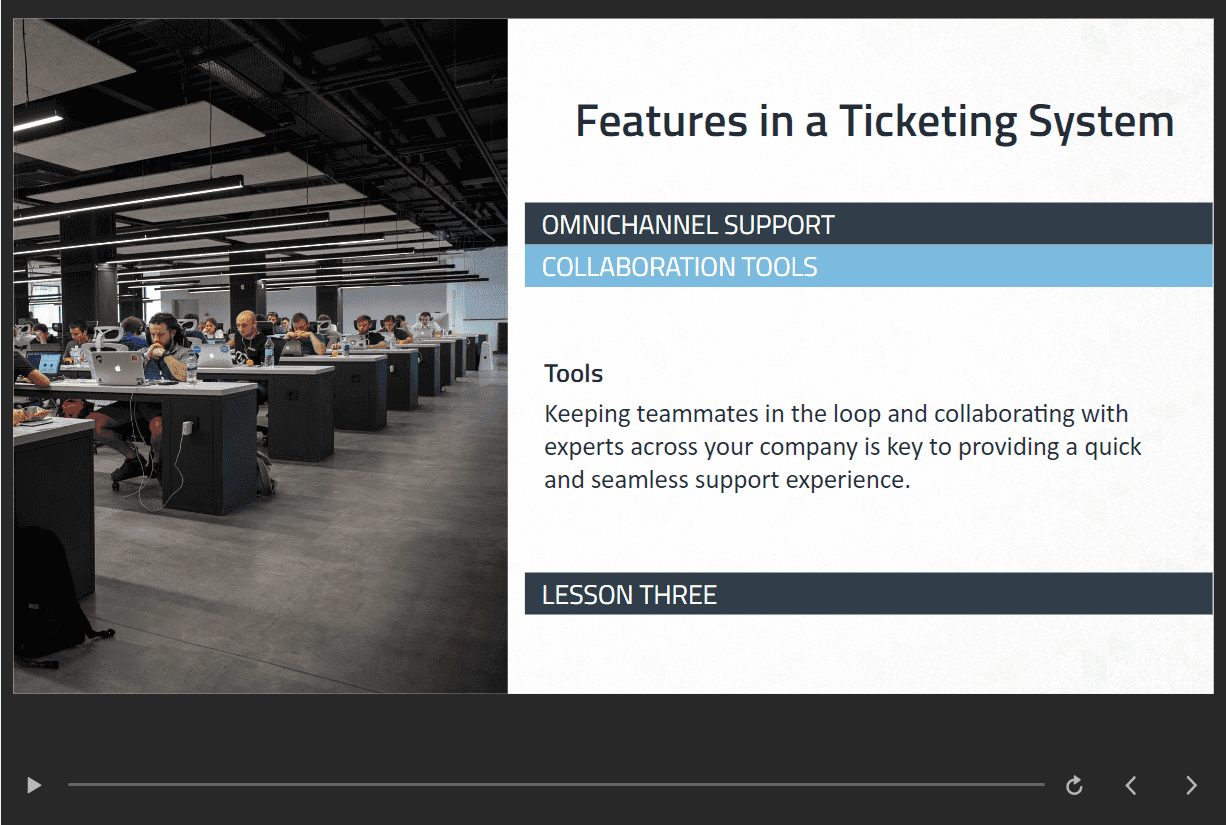1226x825 pixels.
Task: Click the open-office photograph on the slide
Action: [x=260, y=356]
